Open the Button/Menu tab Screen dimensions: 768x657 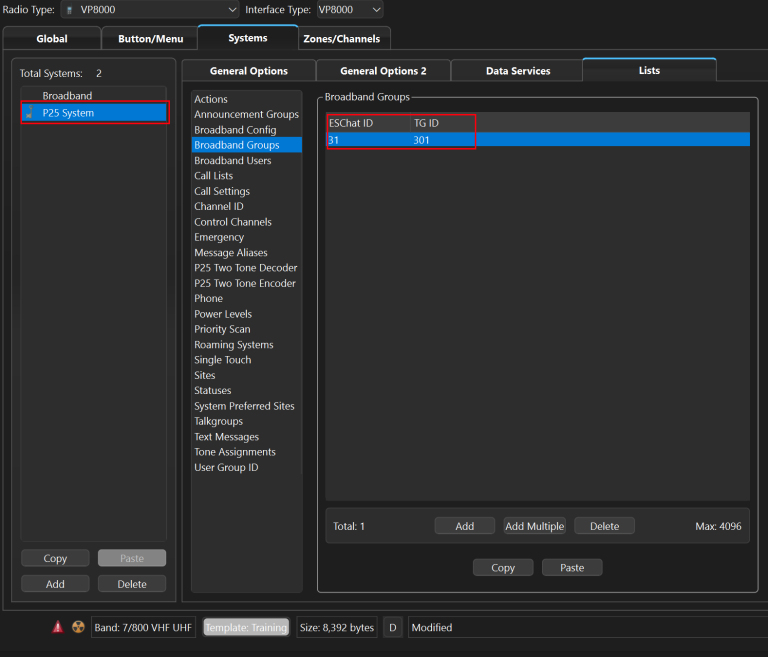coord(150,39)
